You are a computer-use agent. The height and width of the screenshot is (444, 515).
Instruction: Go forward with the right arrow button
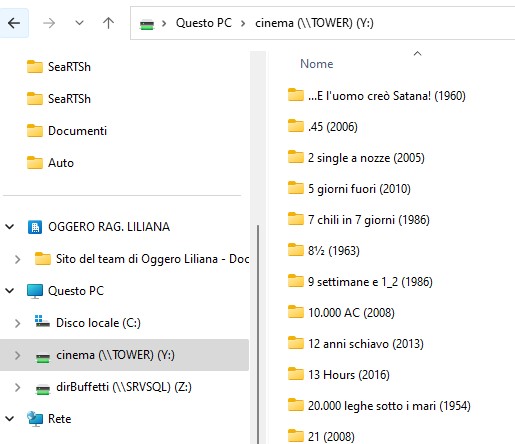pyautogui.click(x=49, y=23)
